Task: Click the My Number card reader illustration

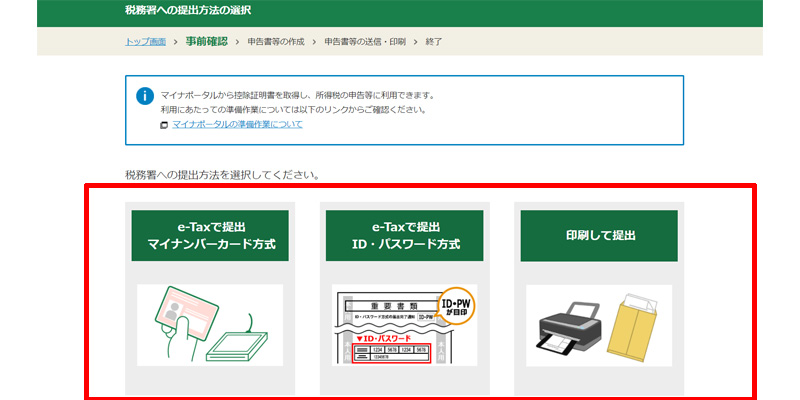Action: (x=210, y=325)
